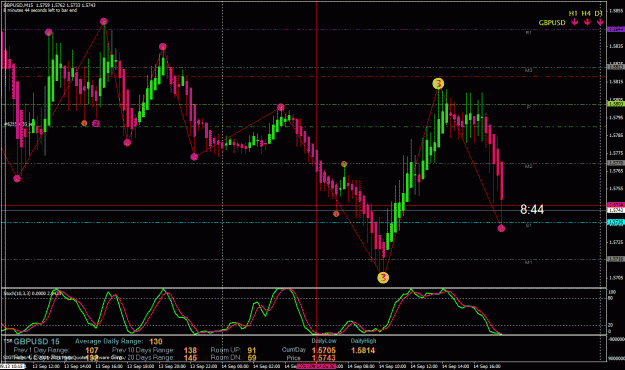This screenshot has width=625, height=370.
Task: Click the H4 downtrend arrow
Action: click(587, 22)
